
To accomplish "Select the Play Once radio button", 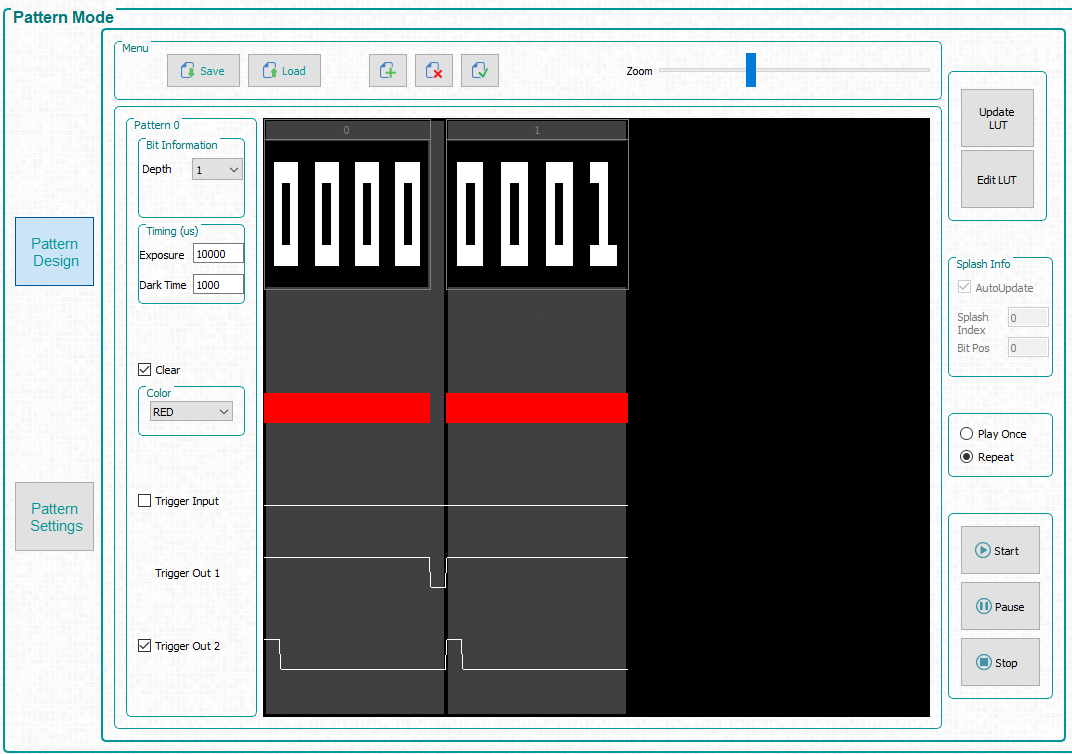I will pos(966,434).
